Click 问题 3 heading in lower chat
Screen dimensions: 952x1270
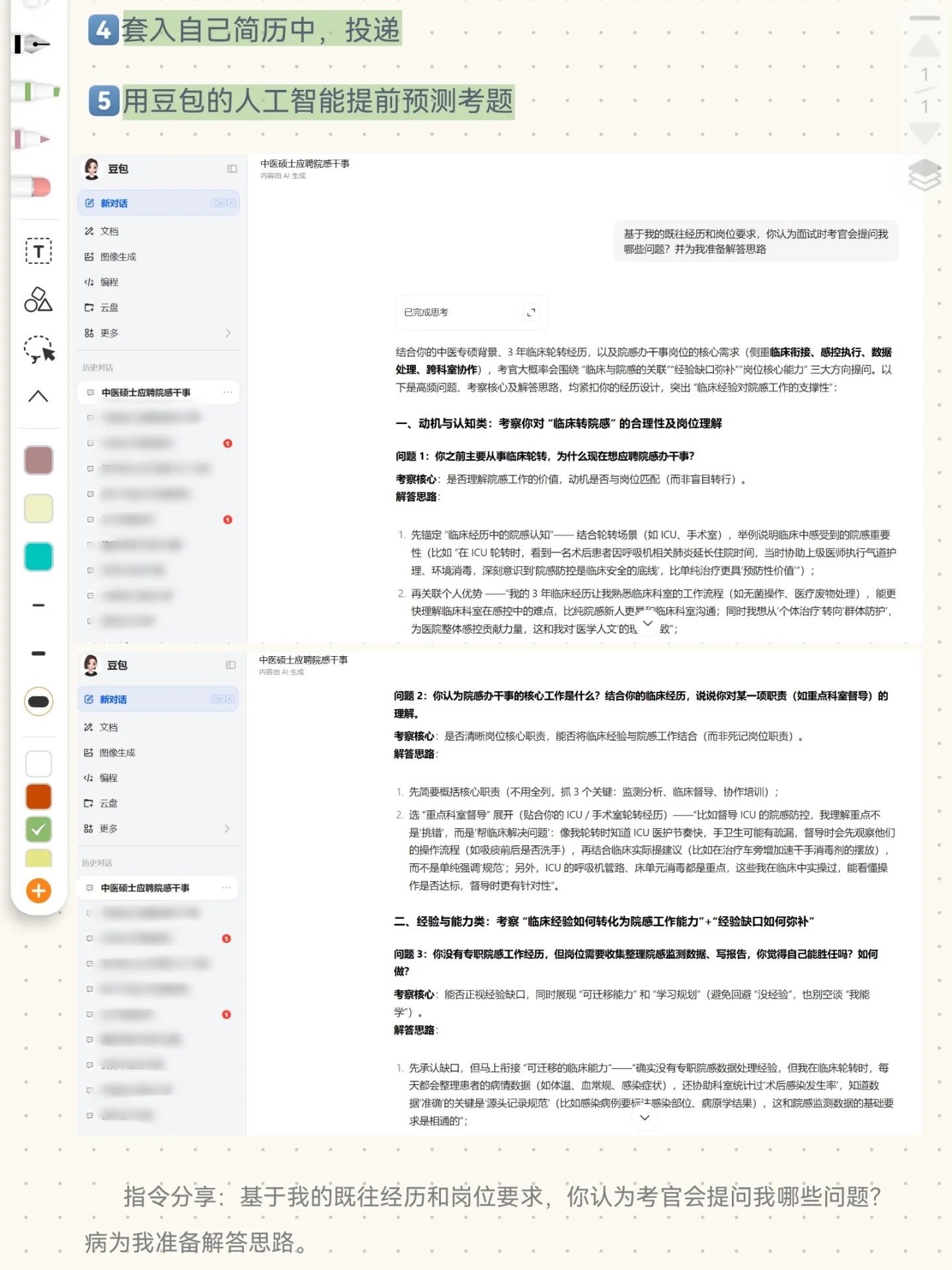636,962
